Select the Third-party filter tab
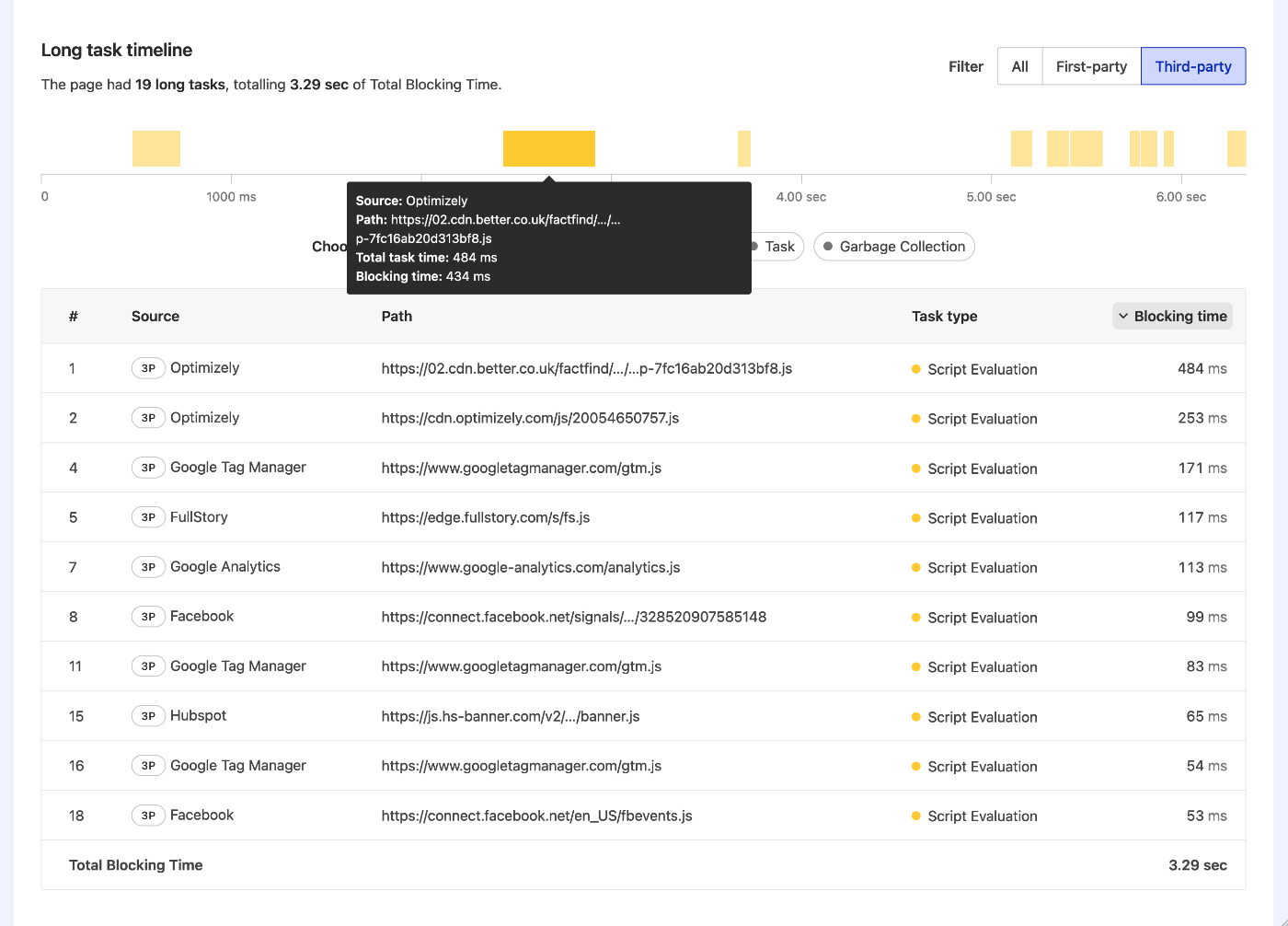1288x926 pixels. (1193, 65)
